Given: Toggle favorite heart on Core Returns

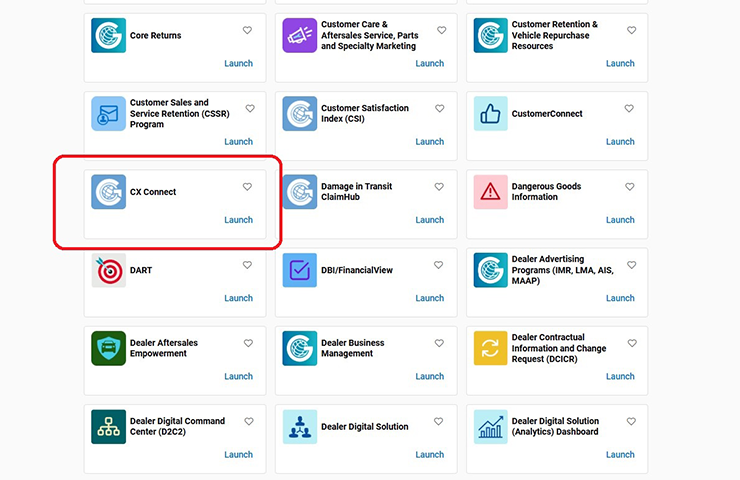Looking at the screenshot, I should (x=247, y=31).
